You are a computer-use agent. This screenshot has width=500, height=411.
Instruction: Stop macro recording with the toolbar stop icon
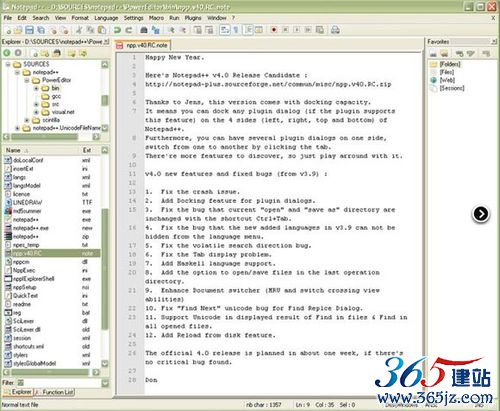click(285, 30)
